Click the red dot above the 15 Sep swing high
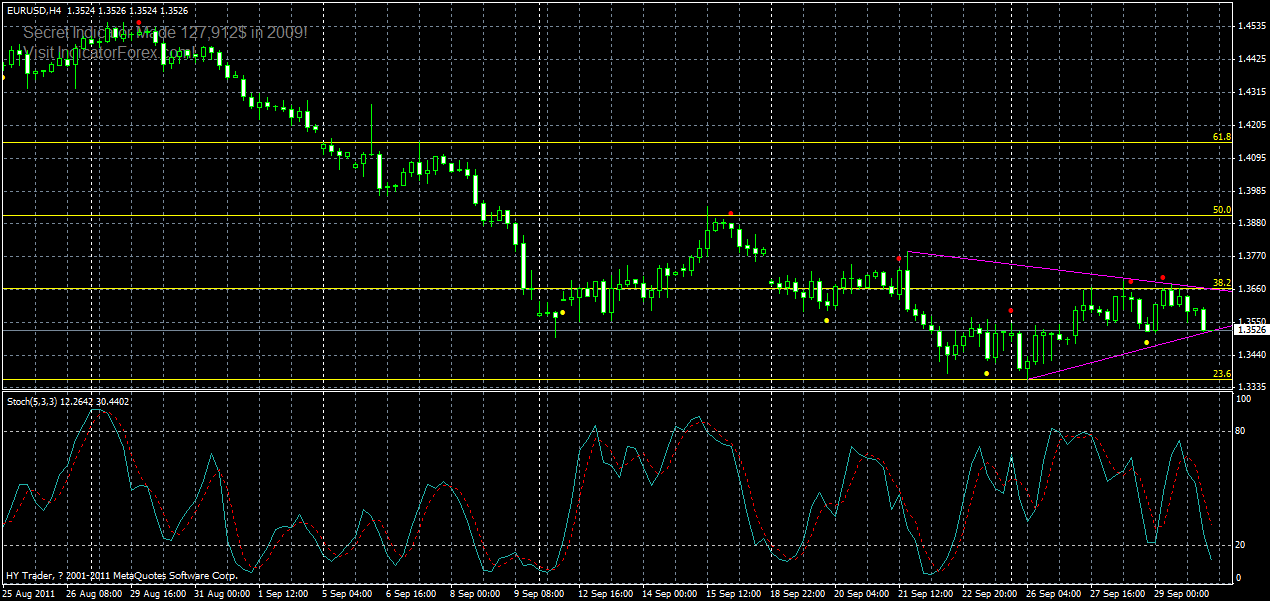Screen dimensions: 1270x601 coord(731,213)
